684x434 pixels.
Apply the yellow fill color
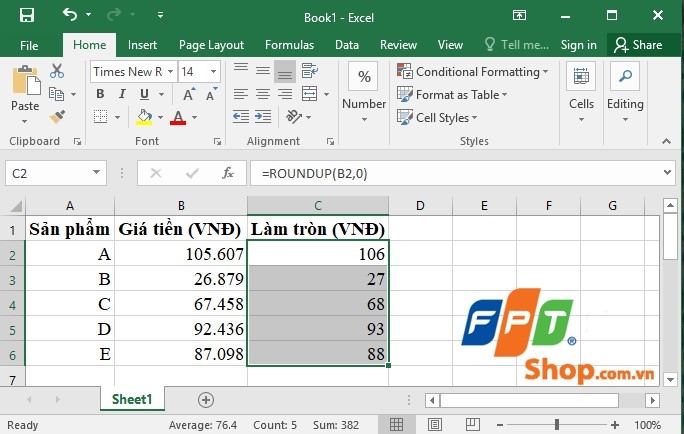click(x=144, y=117)
